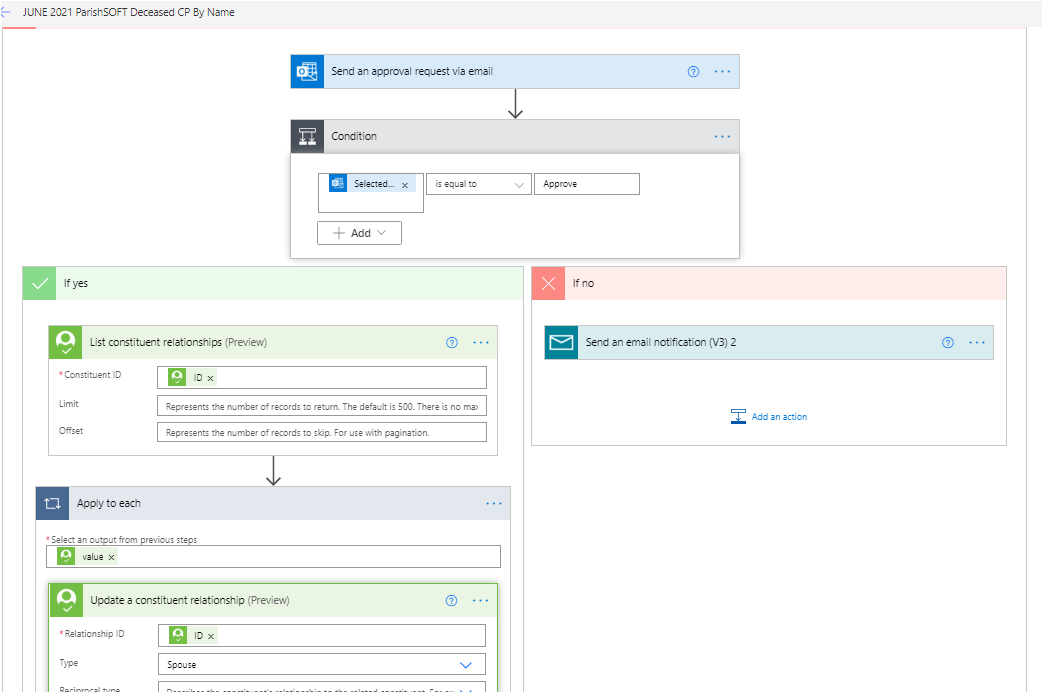The height and width of the screenshot is (693, 1043).
Task: Collapse the Apply to each header
Action: tap(273, 503)
